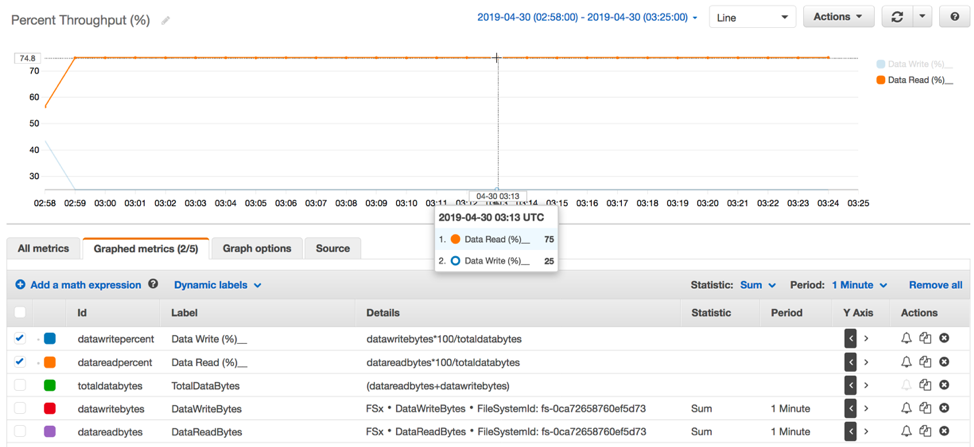The image size is (974, 447).
Task: Create alarm for datawritebytes row
Action: 907,409
